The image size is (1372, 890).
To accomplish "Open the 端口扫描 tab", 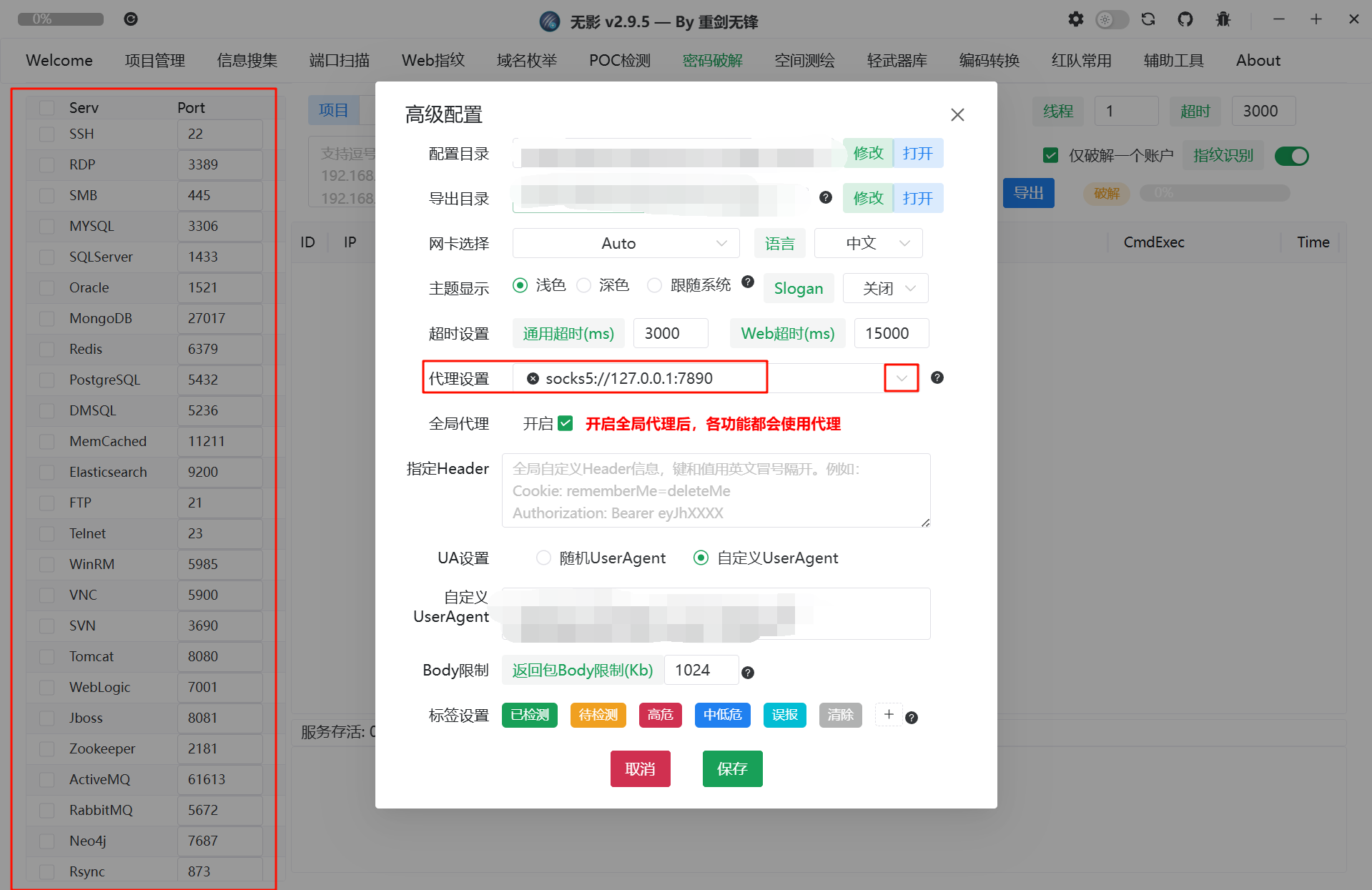I will pyautogui.click(x=339, y=60).
